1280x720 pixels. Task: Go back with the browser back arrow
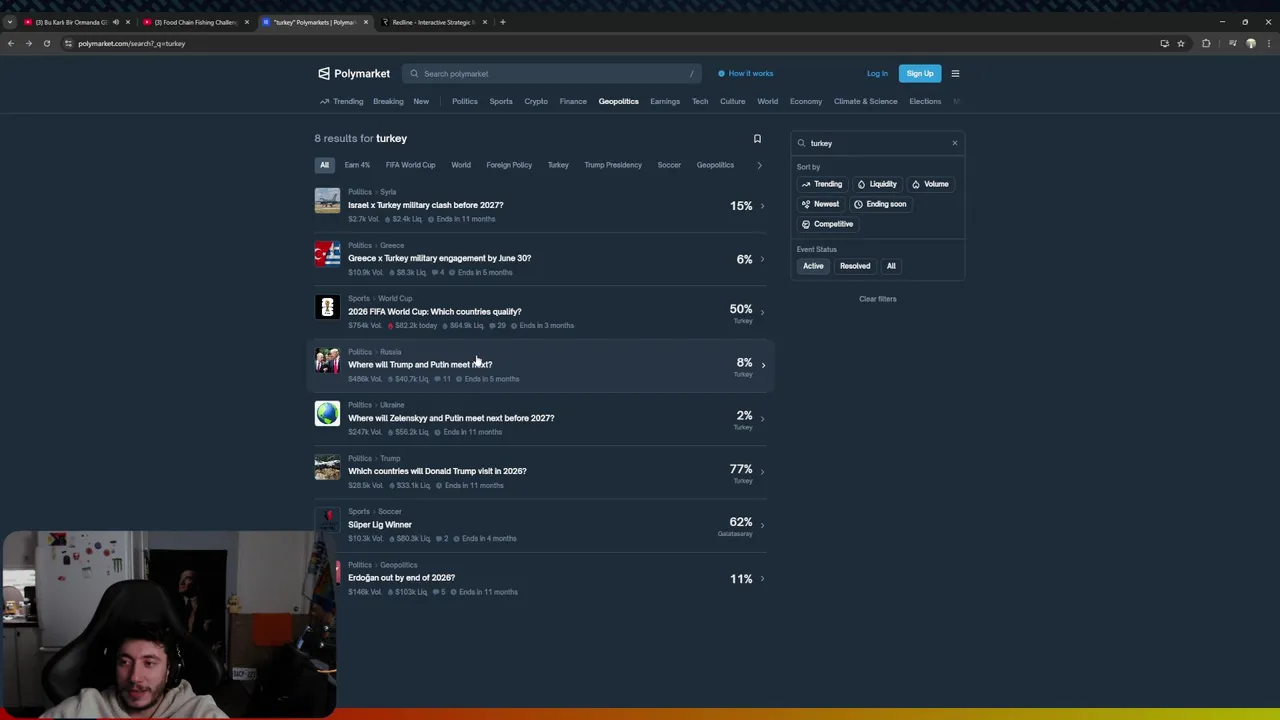point(11,43)
